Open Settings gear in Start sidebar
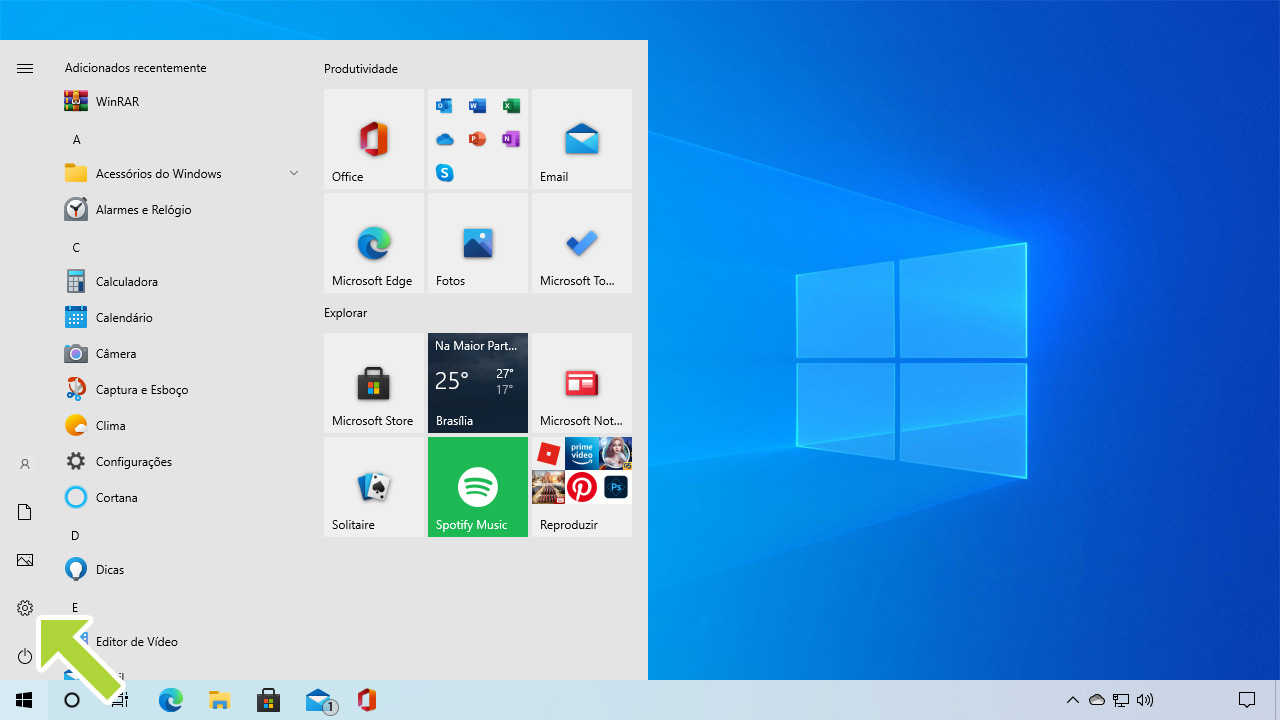 click(25, 608)
